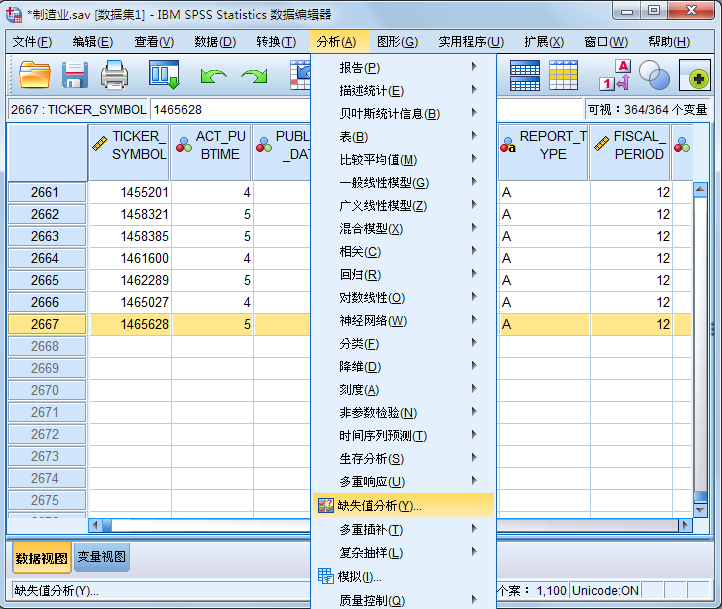Expand the 多重插补(T) submenu
Screen dimensions: 722x609
404,529
